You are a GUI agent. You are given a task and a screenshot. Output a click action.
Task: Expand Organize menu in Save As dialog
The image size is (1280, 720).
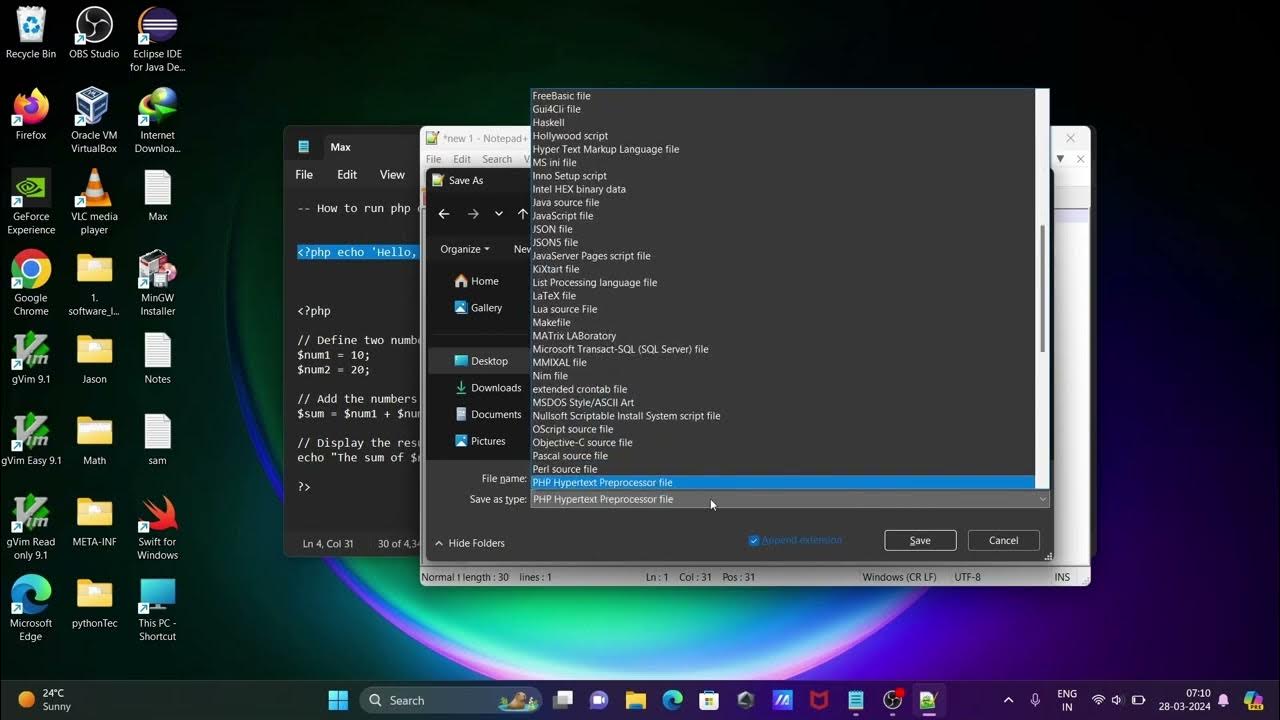point(465,249)
